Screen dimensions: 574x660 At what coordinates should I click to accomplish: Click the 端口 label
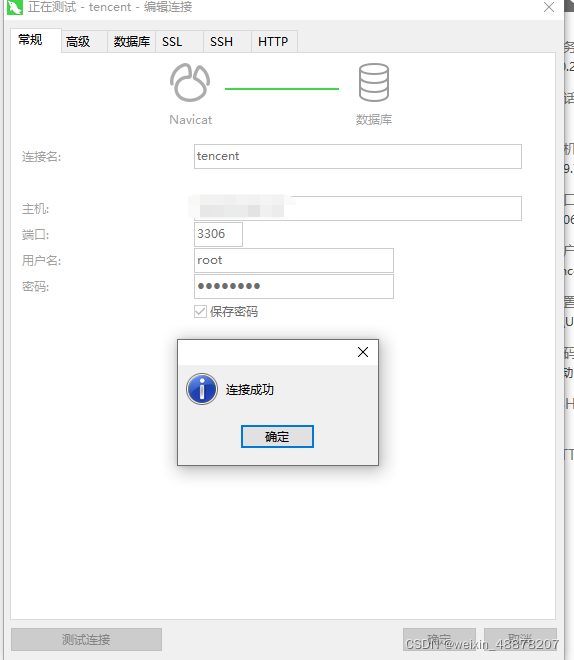coord(35,235)
